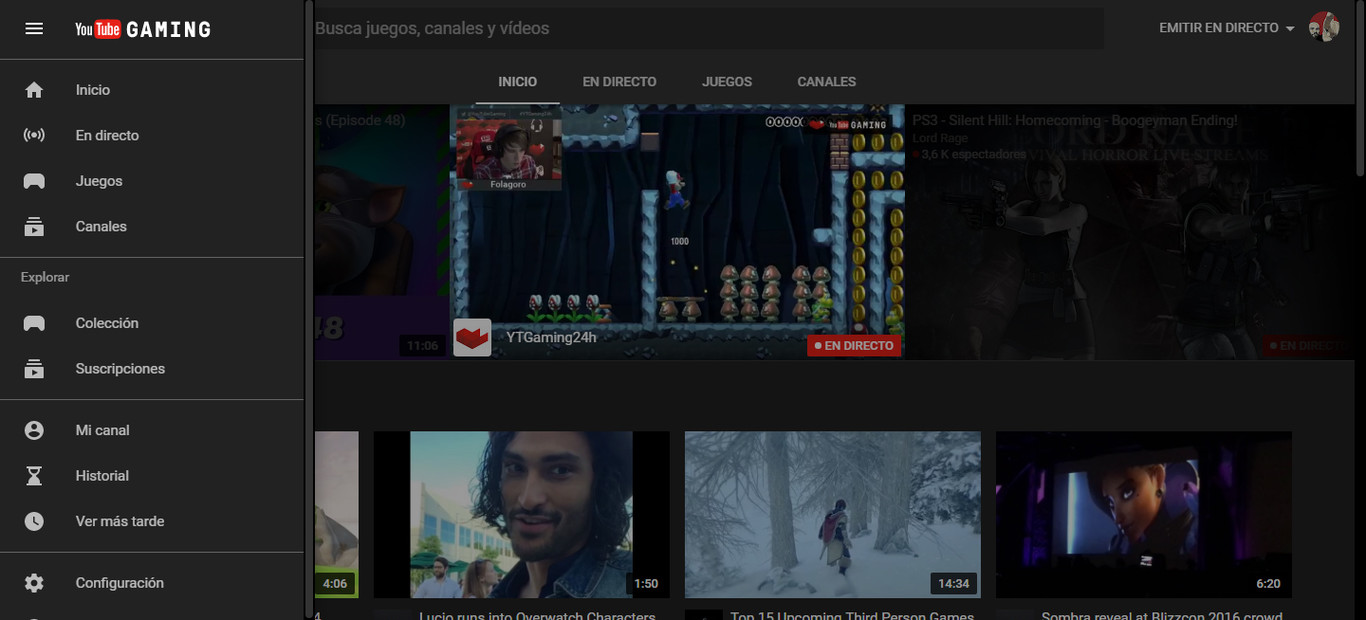Screen dimensions: 1366x620
Task: Select the Inicio home icon in sidebar
Action: point(33,89)
